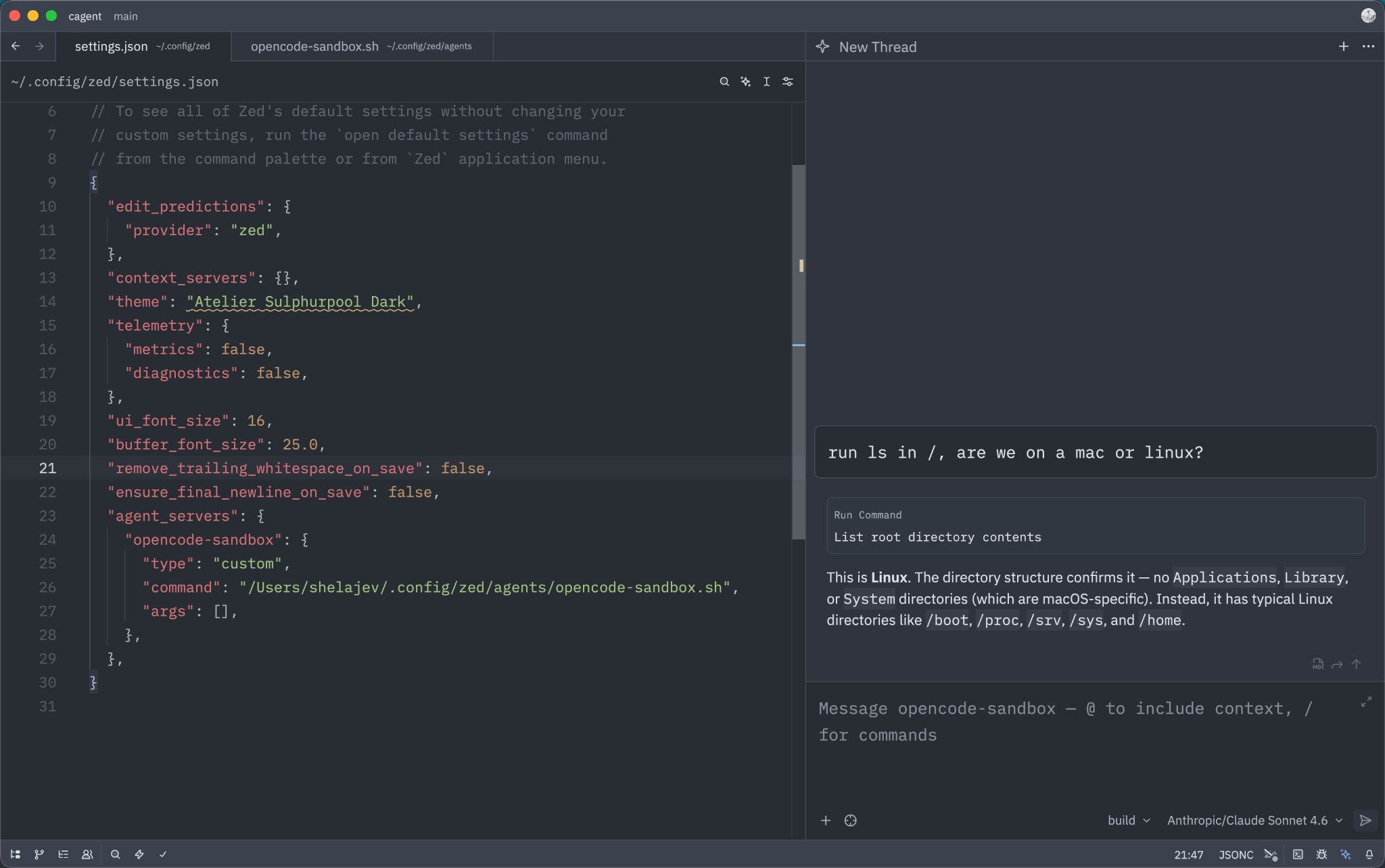The image size is (1385, 868).
Task: Click the "remove_trailing_whitespace_on_save" key
Action: [x=265, y=468]
